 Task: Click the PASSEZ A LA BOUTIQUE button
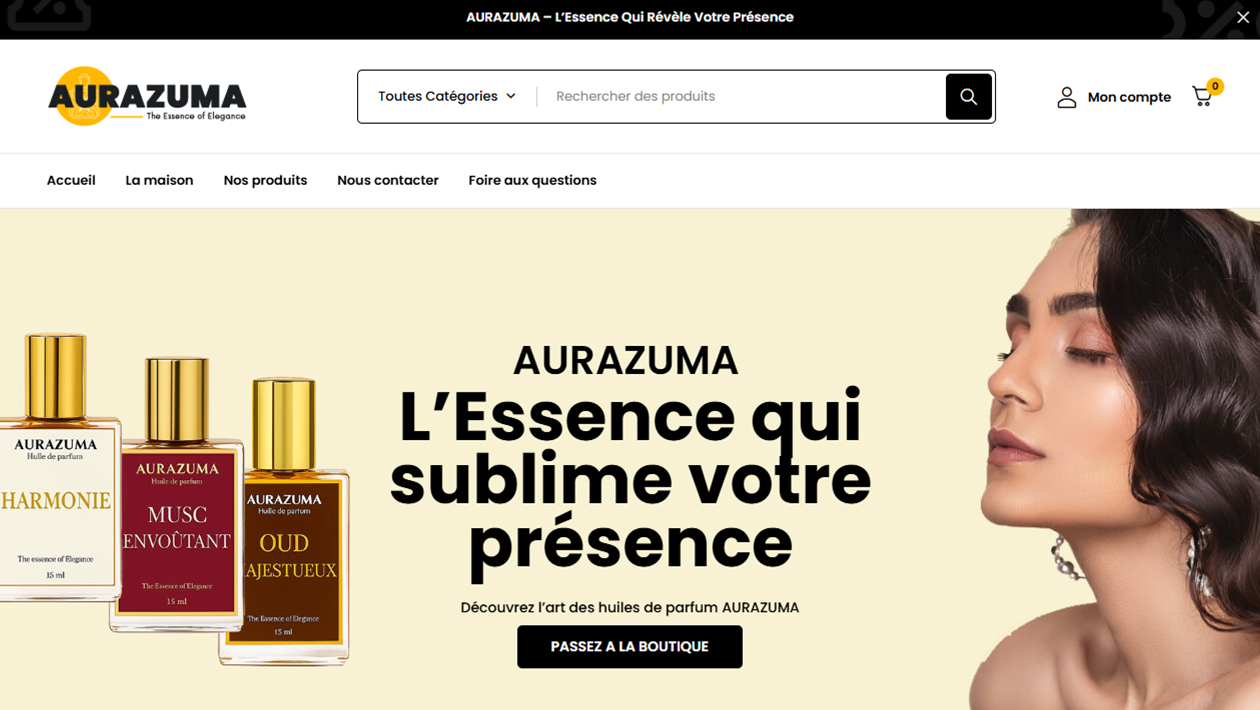[630, 647]
